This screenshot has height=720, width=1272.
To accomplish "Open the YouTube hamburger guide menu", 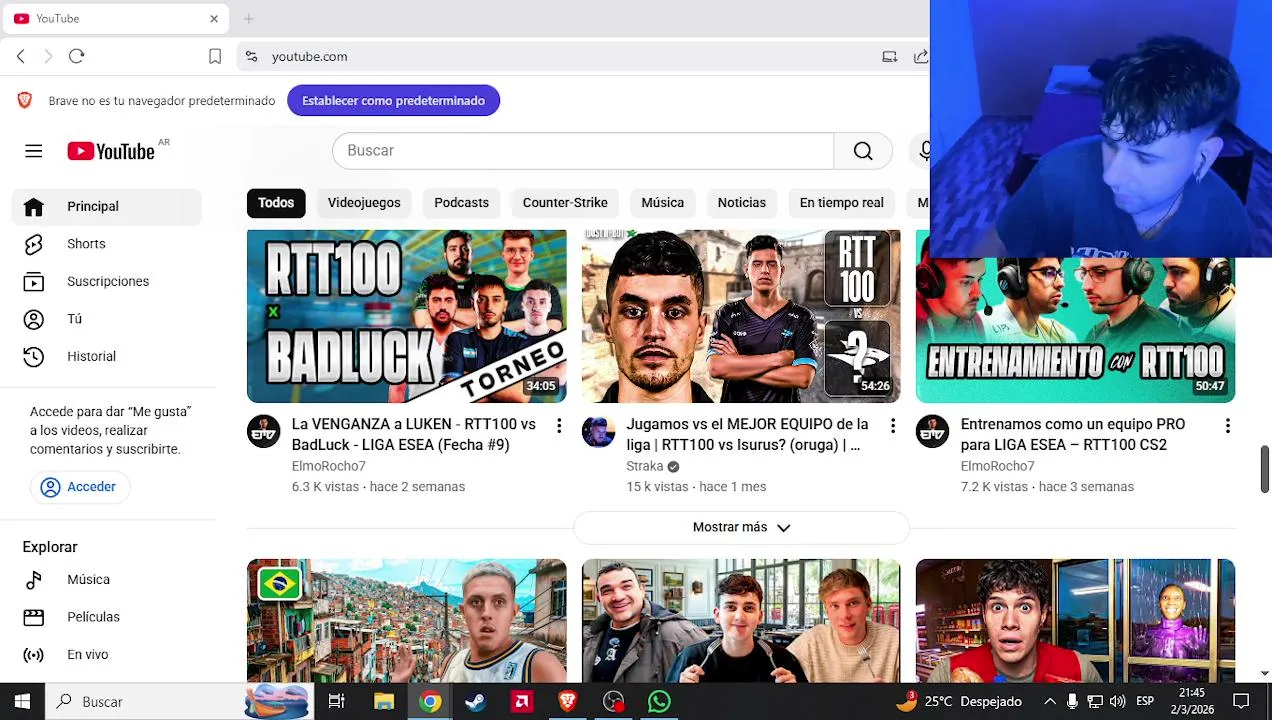I will (33, 151).
